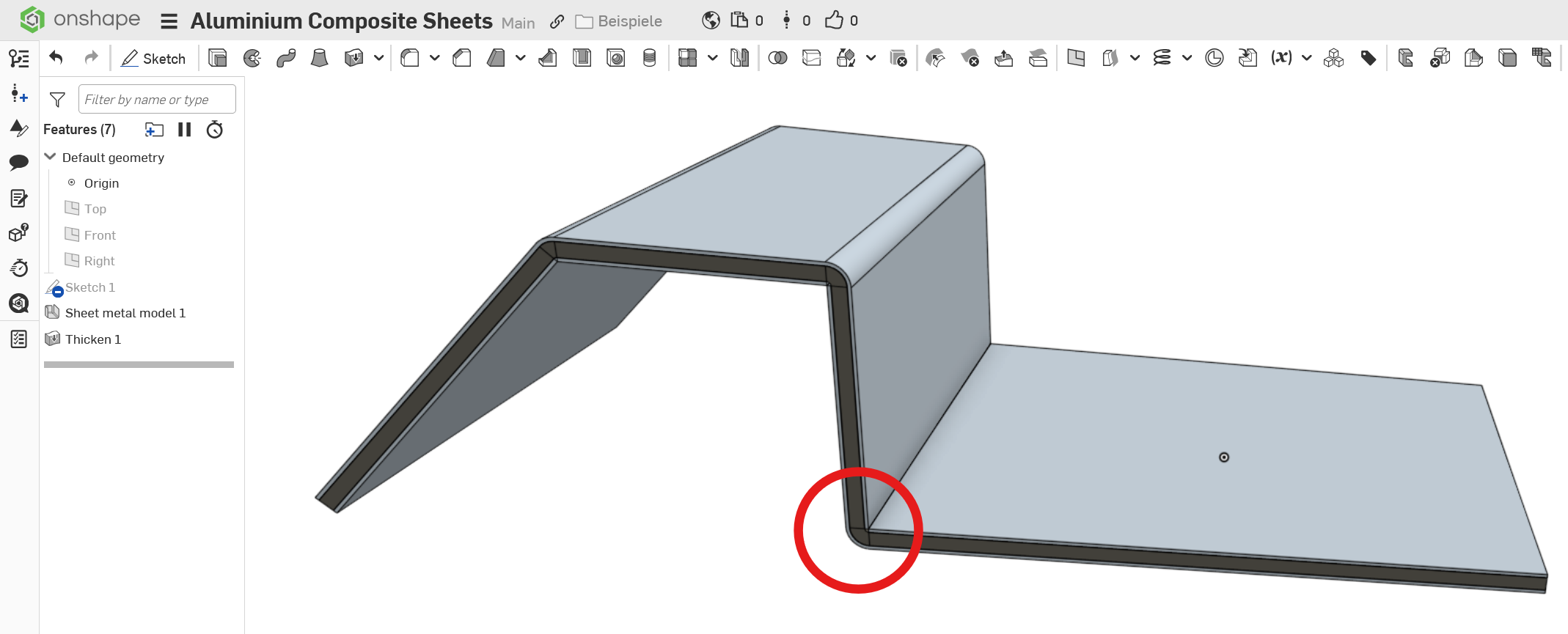
Task: Click the copy link icon beside Main
Action: coord(557,21)
